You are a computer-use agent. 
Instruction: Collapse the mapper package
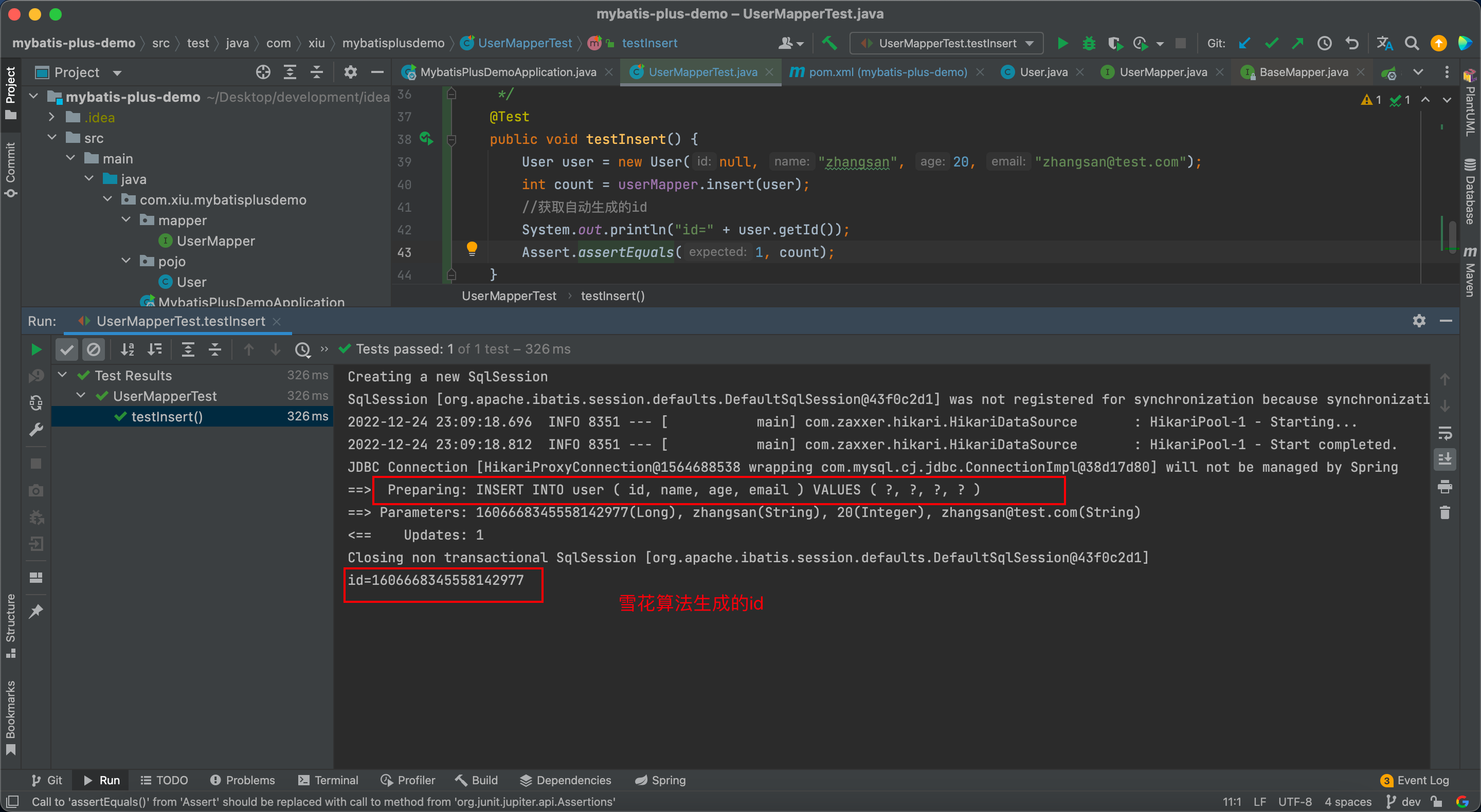coord(126,220)
